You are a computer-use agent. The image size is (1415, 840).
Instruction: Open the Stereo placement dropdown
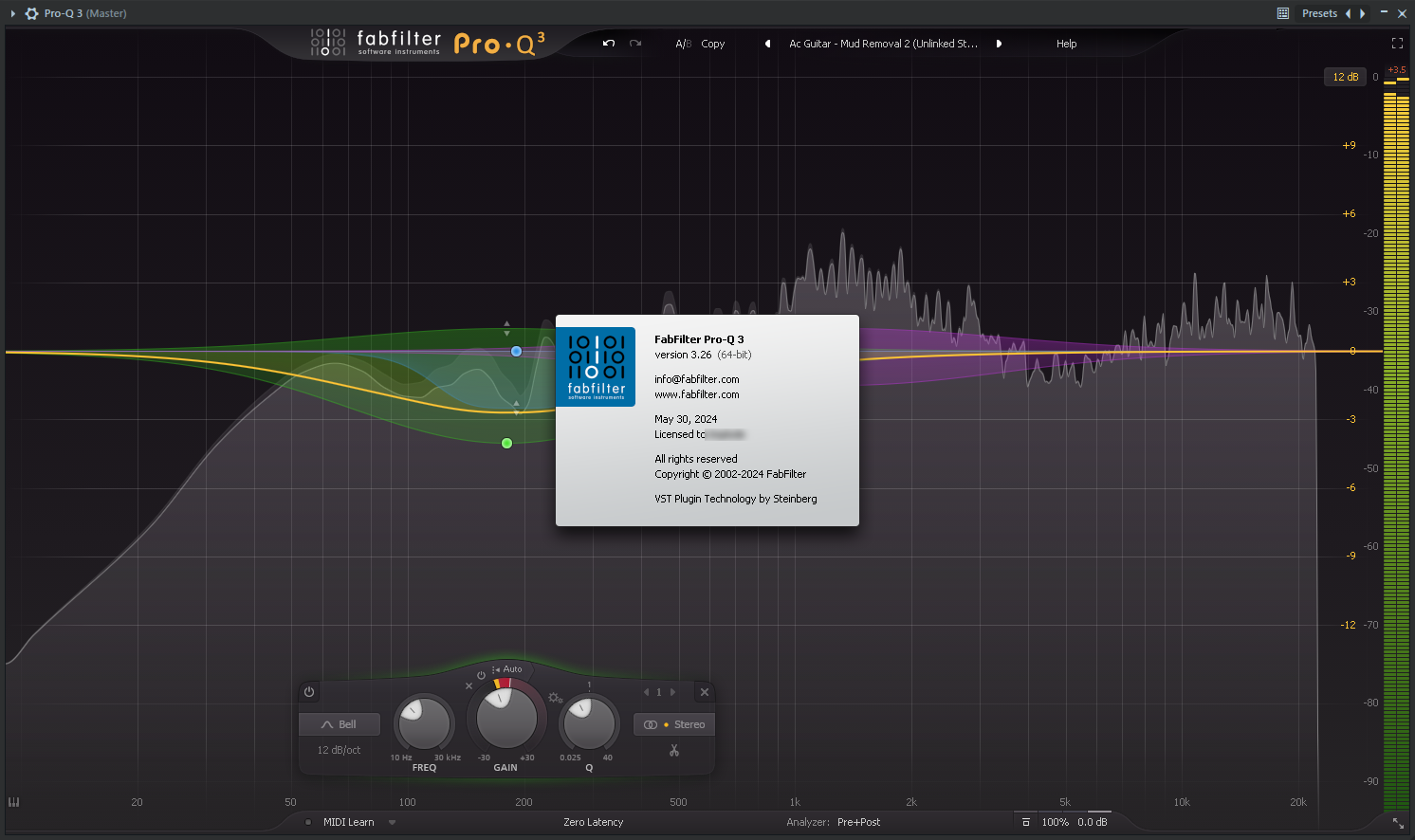tap(674, 724)
